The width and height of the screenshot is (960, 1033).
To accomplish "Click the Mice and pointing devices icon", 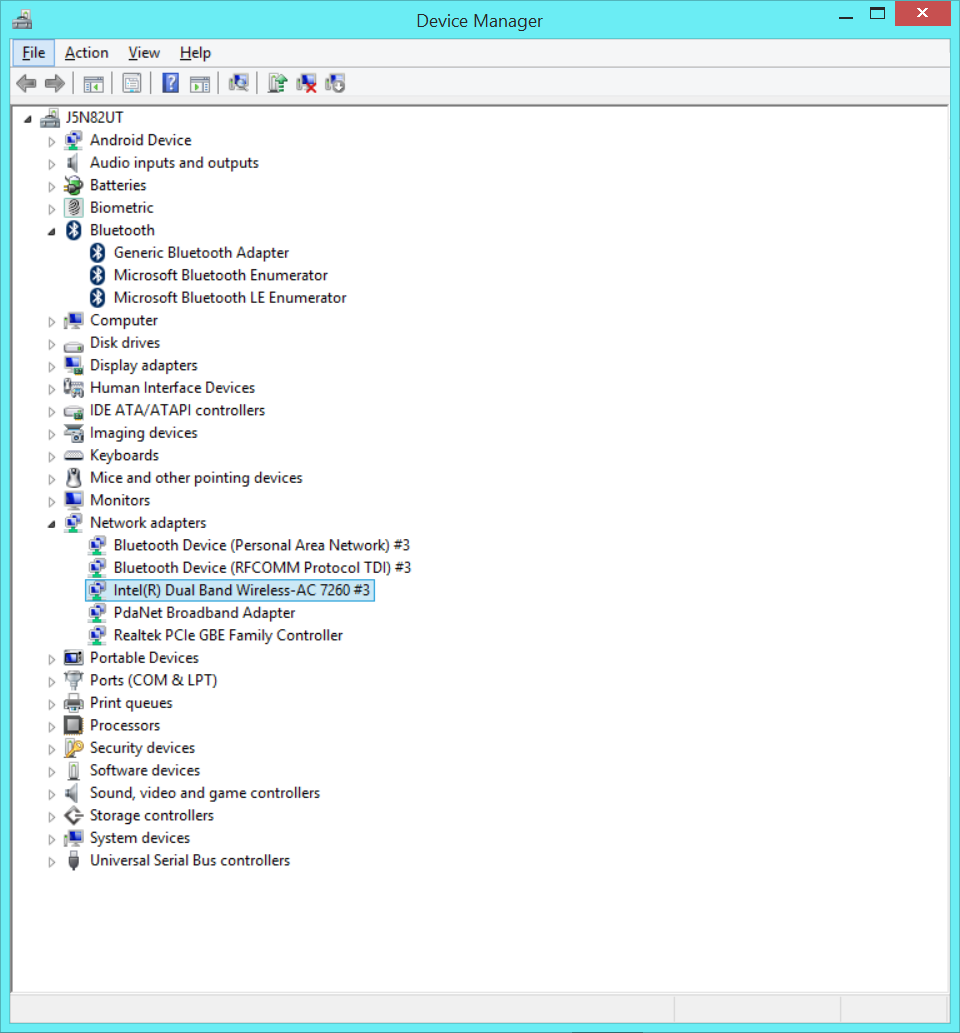I will [74, 478].
